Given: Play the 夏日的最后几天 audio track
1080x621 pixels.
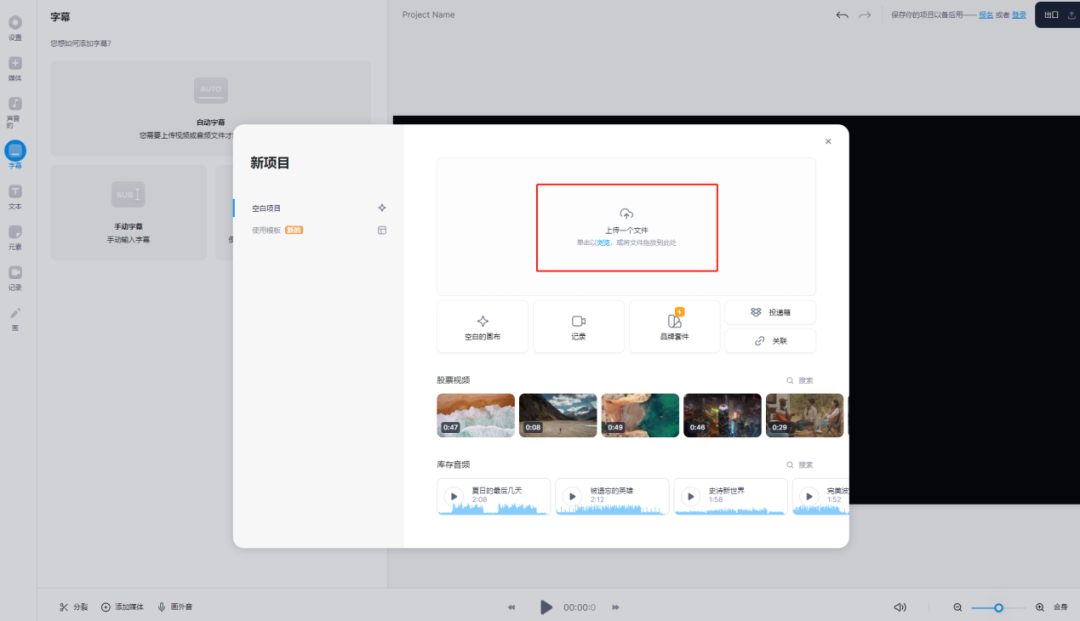Looking at the screenshot, I should 454,495.
